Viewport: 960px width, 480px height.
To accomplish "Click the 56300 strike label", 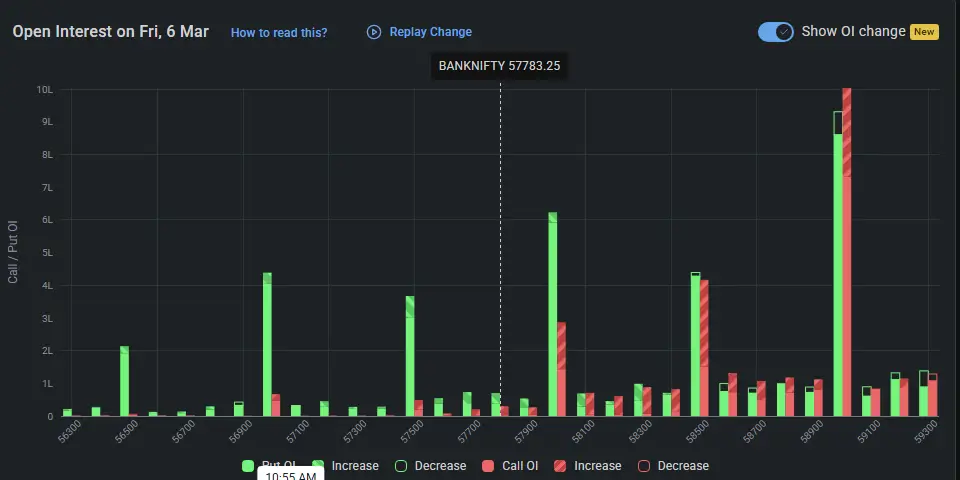I will point(69,432).
